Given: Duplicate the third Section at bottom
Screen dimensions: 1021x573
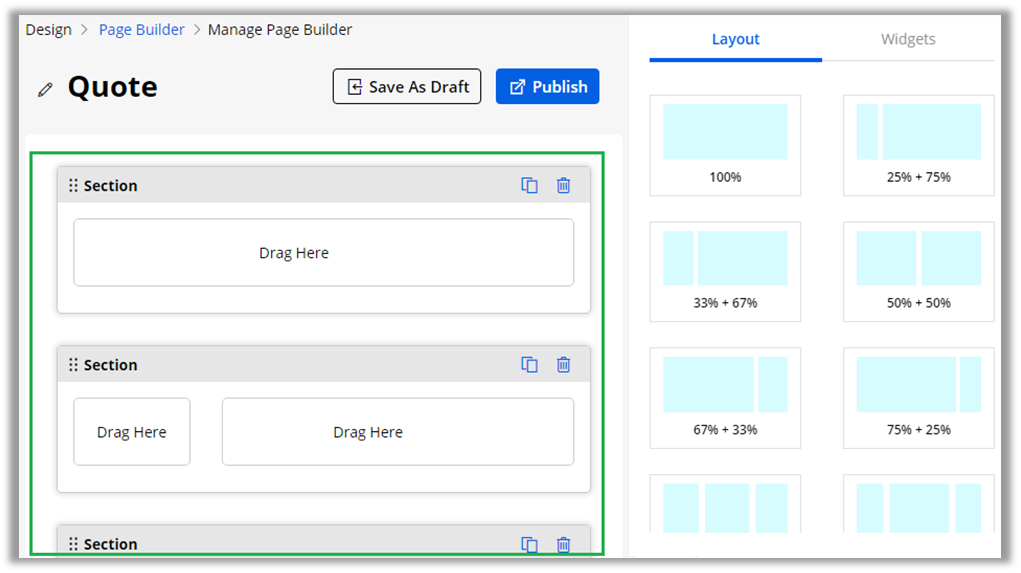Looking at the screenshot, I should point(529,544).
